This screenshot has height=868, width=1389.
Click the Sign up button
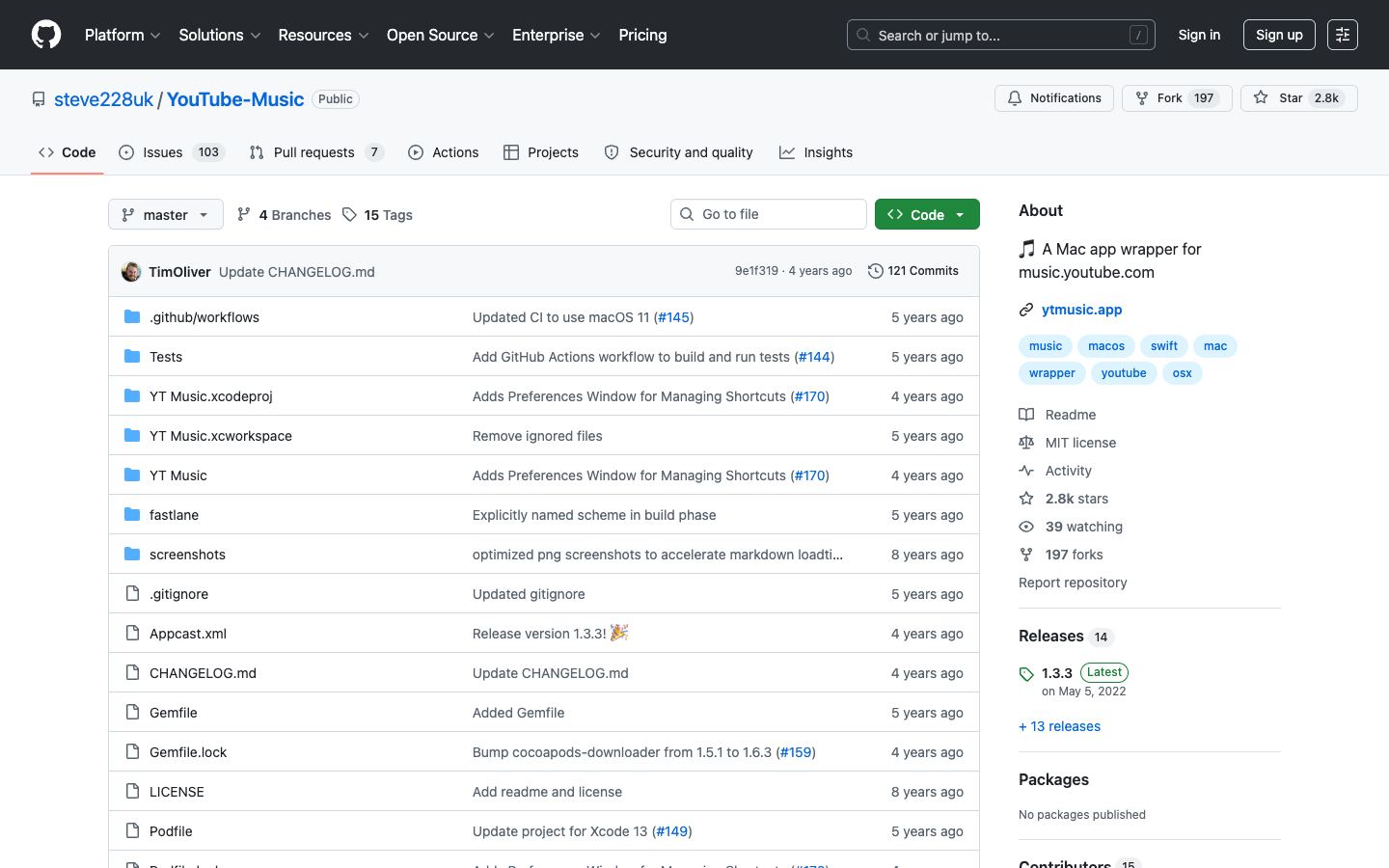[x=1279, y=35]
